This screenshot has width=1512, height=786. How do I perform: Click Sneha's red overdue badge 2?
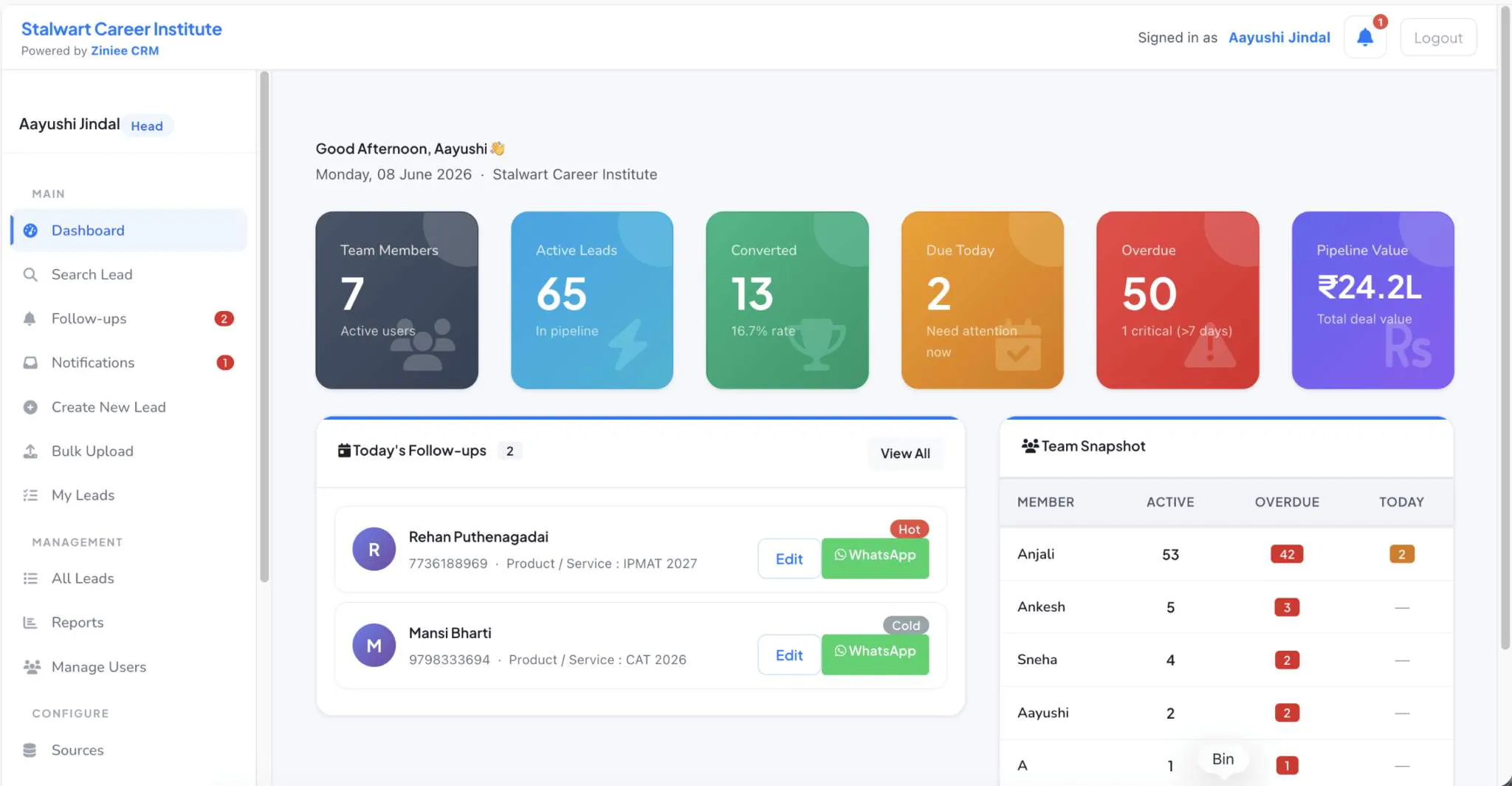[1287, 660]
